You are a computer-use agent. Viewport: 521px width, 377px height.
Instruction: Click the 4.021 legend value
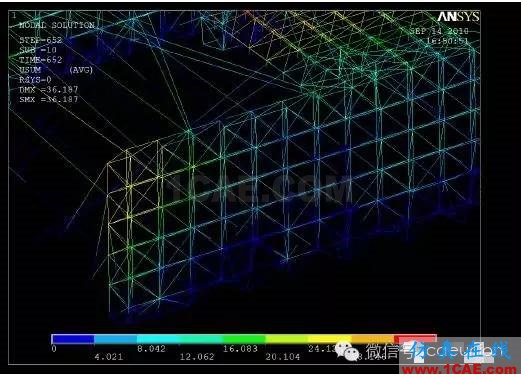[109, 357]
